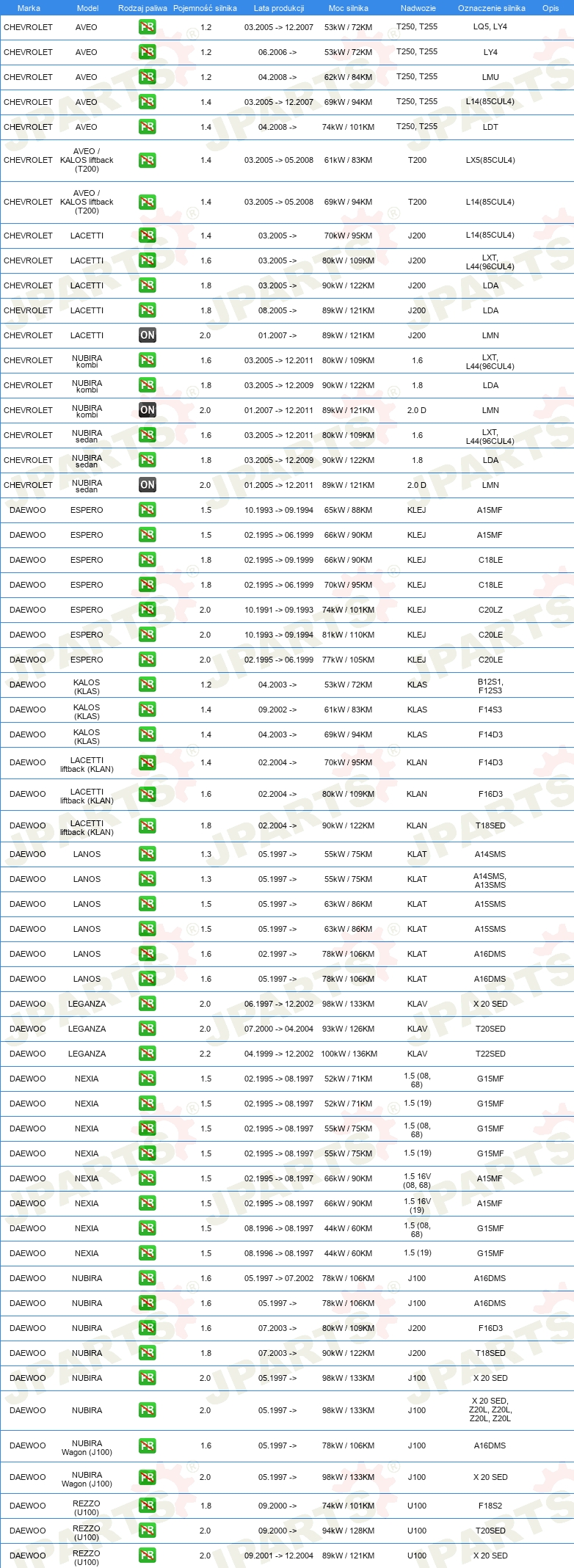Image resolution: width=574 pixels, height=1568 pixels.
Task: Select the 10.1991 -> 09.1993 production years cell
Action: pos(279,610)
